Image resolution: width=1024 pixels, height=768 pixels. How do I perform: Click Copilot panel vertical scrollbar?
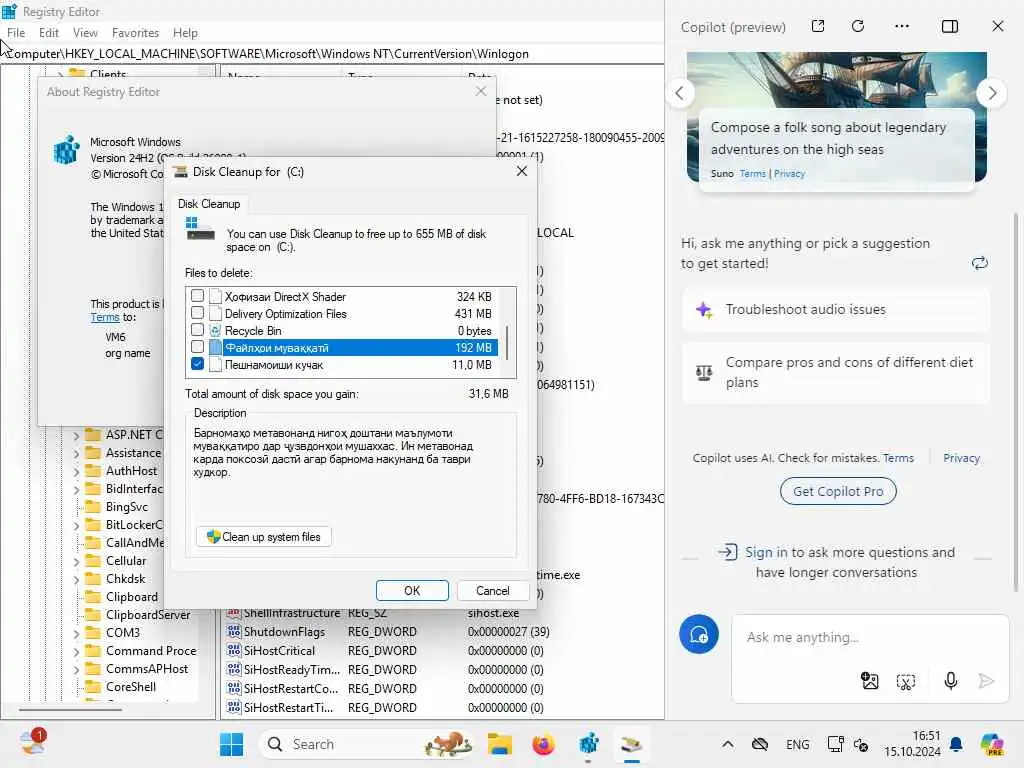click(1016, 402)
